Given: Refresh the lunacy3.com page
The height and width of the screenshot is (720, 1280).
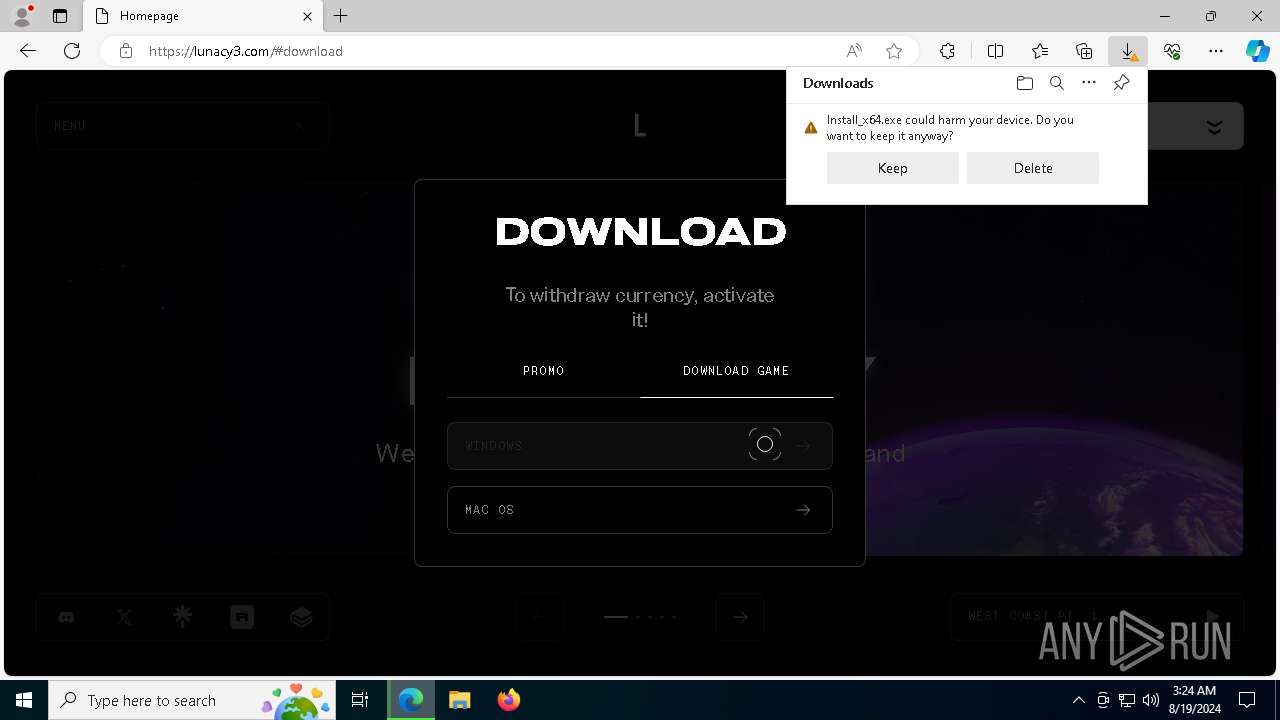Looking at the screenshot, I should [72, 51].
